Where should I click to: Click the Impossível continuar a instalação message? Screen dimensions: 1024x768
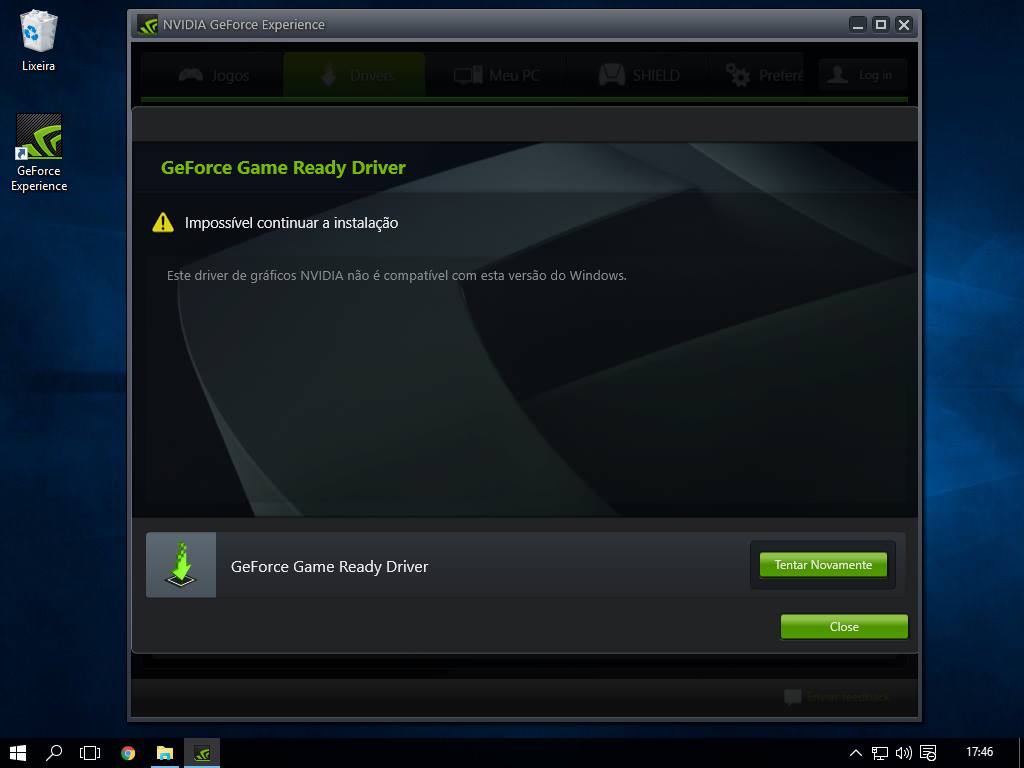[291, 223]
